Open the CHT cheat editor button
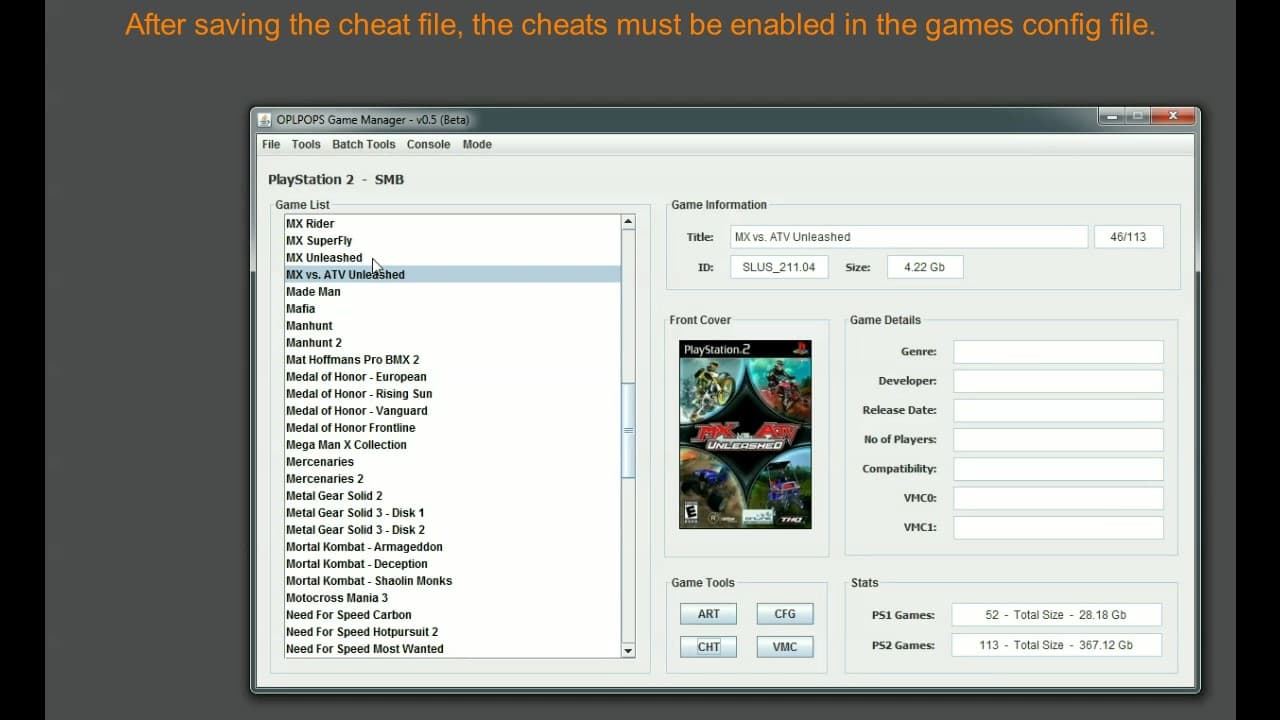The image size is (1280, 720). point(708,646)
